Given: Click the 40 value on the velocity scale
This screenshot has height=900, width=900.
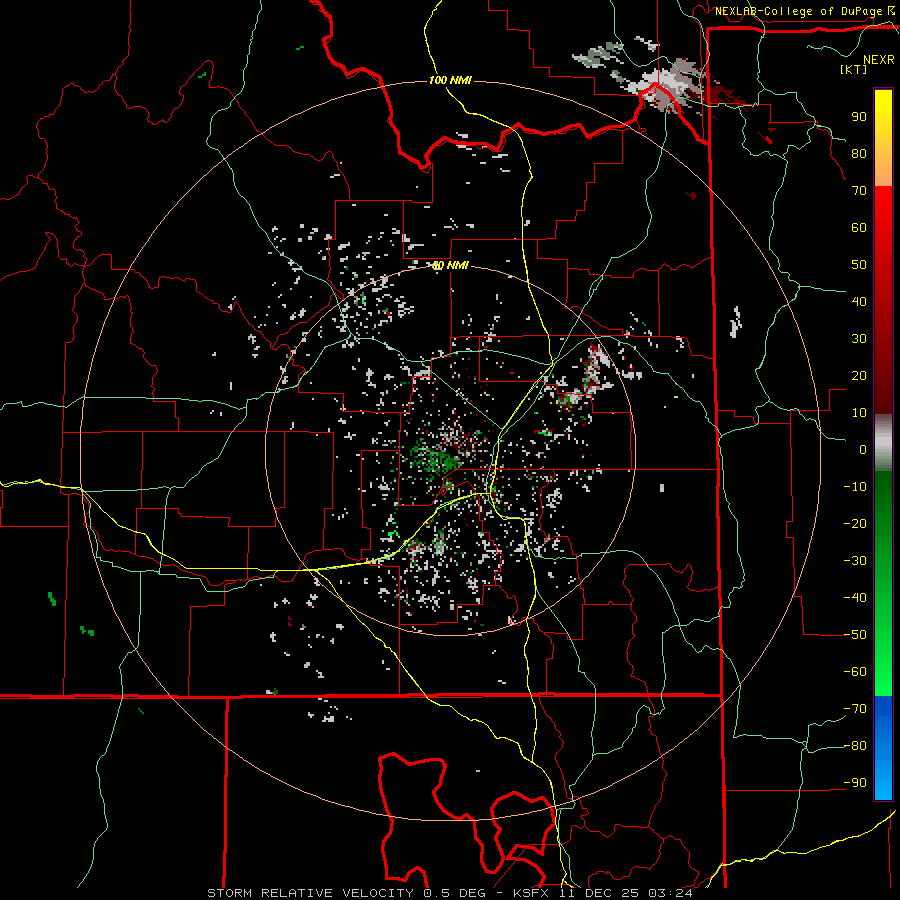Looking at the screenshot, I should coord(859,302).
